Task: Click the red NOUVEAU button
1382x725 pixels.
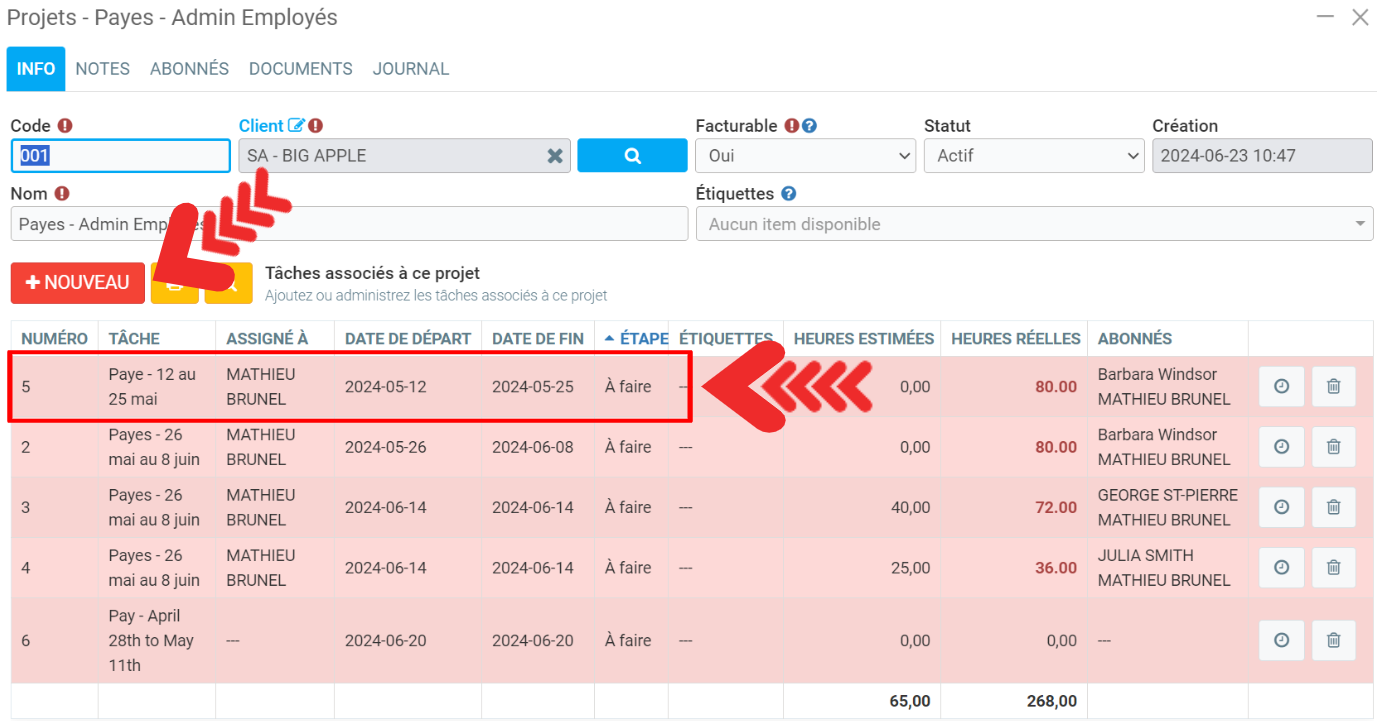Action: coord(78,283)
